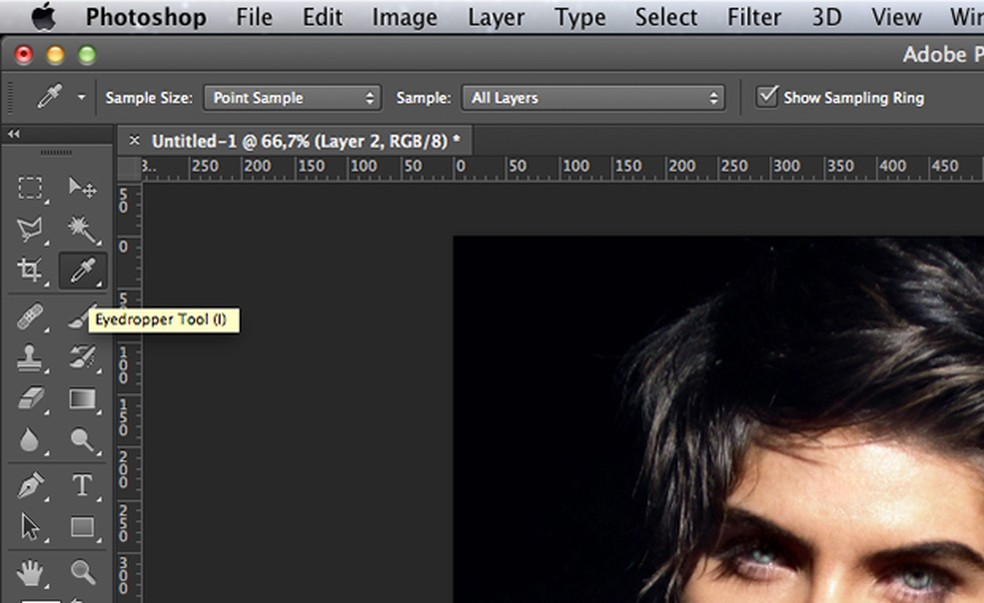Select the Magic Wand tool
The image size is (984, 603).
[82, 229]
